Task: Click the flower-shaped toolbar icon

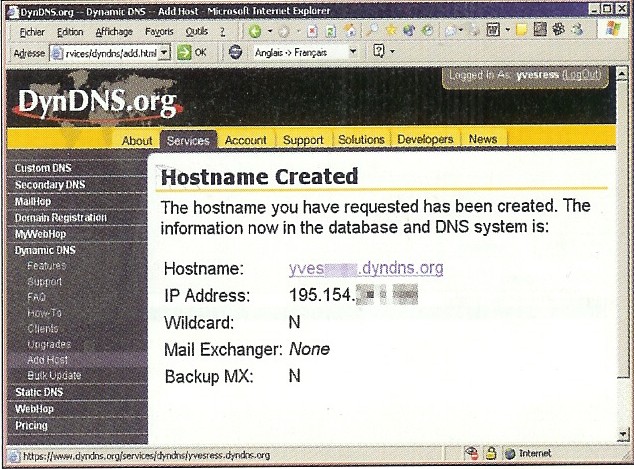Action: click(559, 29)
